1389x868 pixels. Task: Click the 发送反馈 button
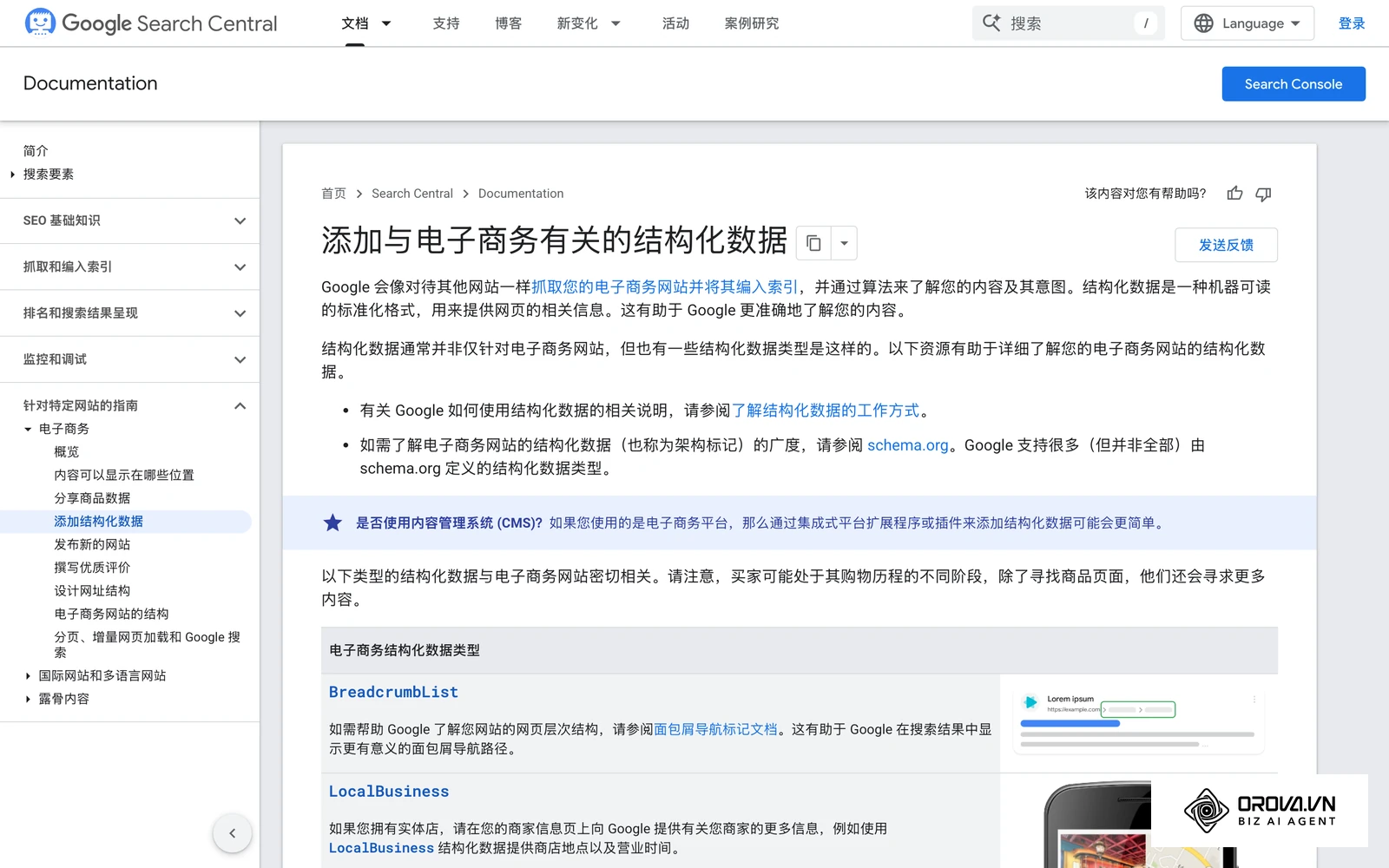pyautogui.click(x=1226, y=245)
